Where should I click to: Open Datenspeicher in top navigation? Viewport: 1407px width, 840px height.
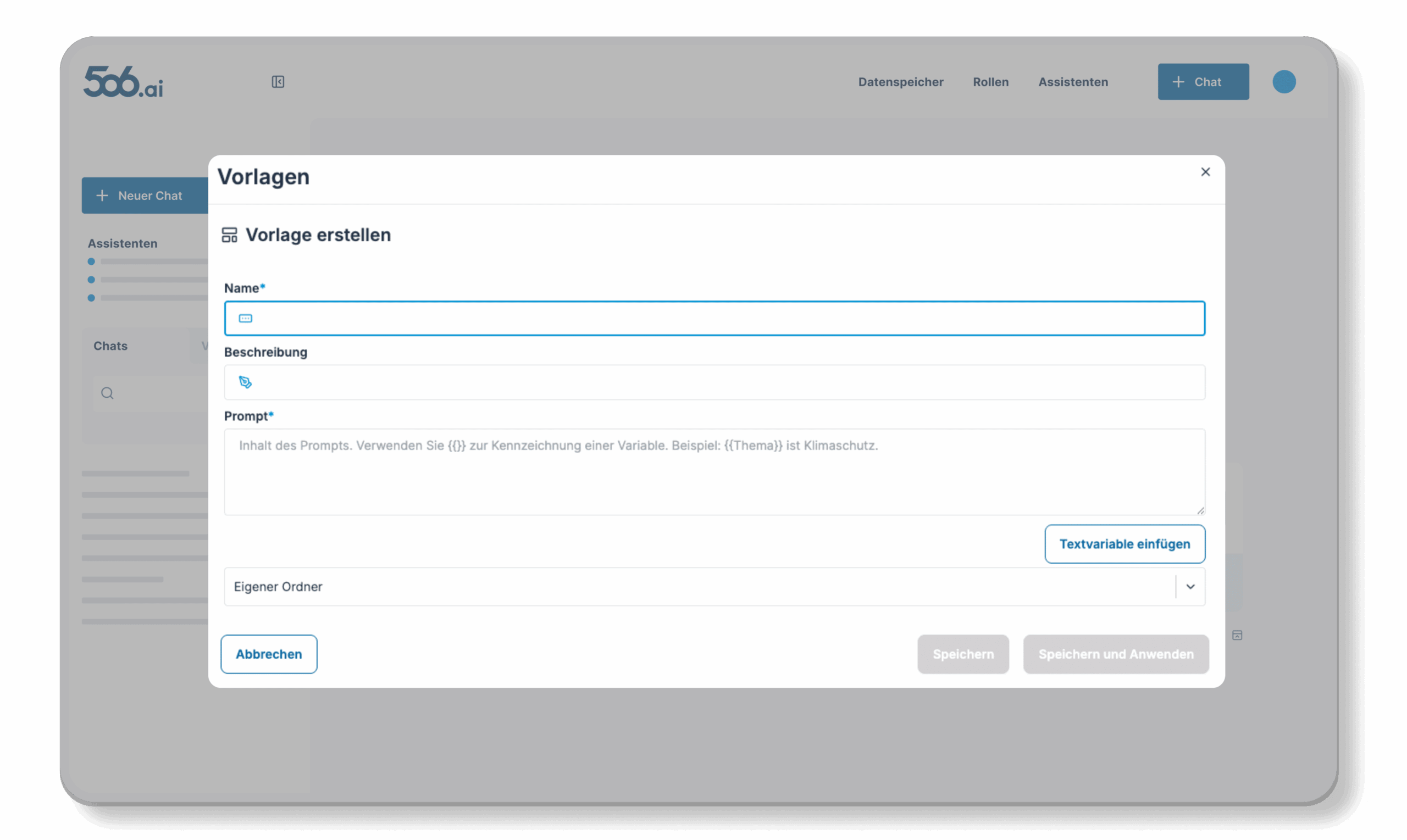(x=900, y=82)
